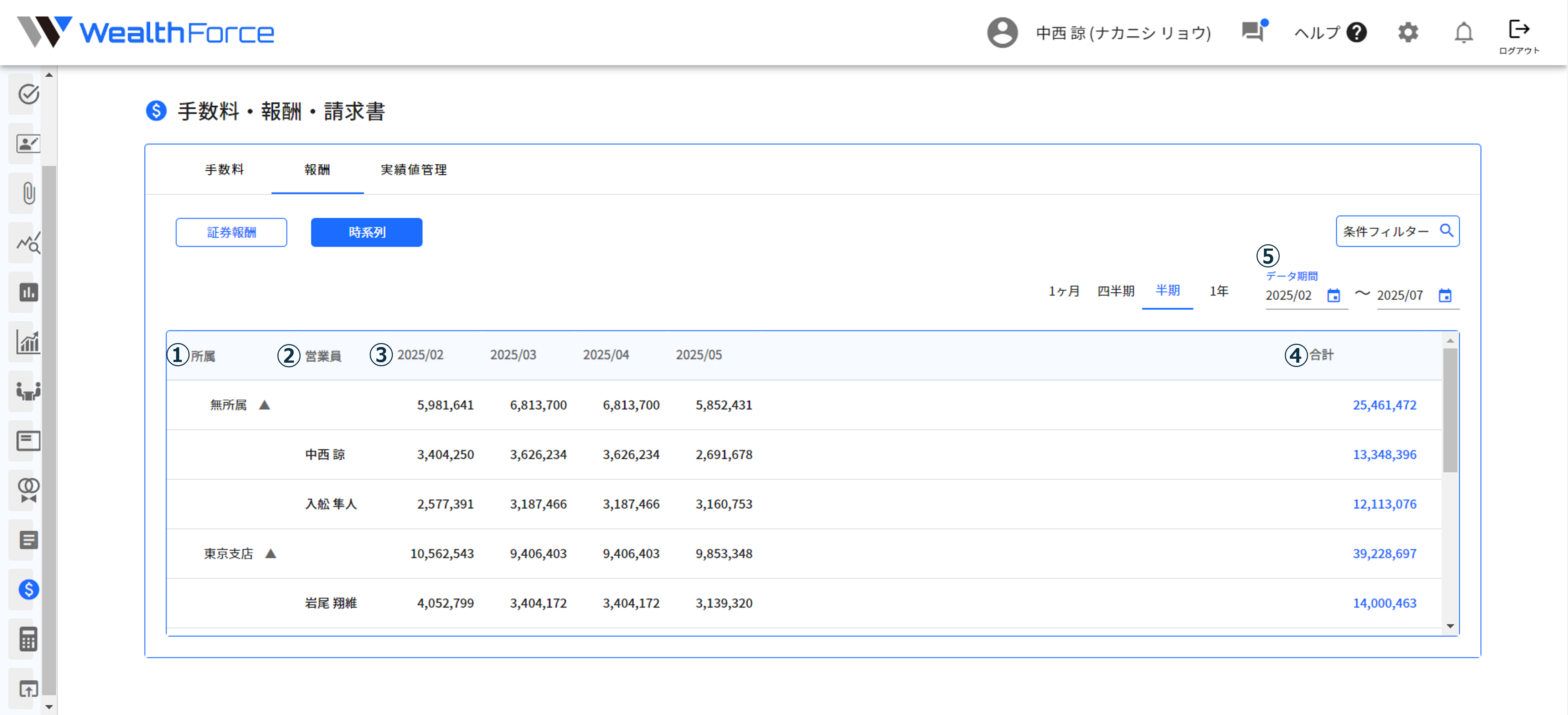This screenshot has height=715, width=1568.
Task: Open the customer contact card sidebar icon
Action: click(28, 144)
